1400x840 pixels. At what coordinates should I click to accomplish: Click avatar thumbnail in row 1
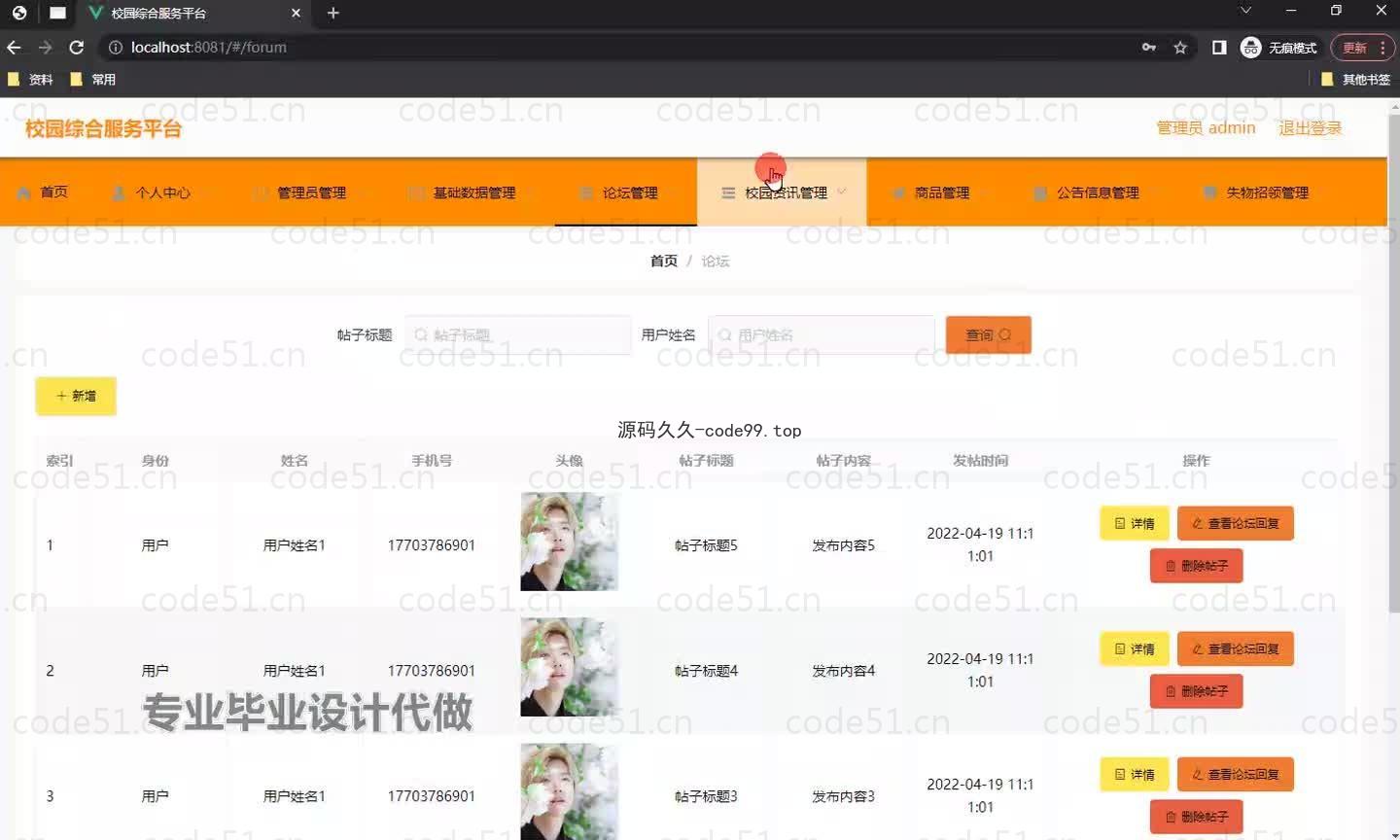569,542
